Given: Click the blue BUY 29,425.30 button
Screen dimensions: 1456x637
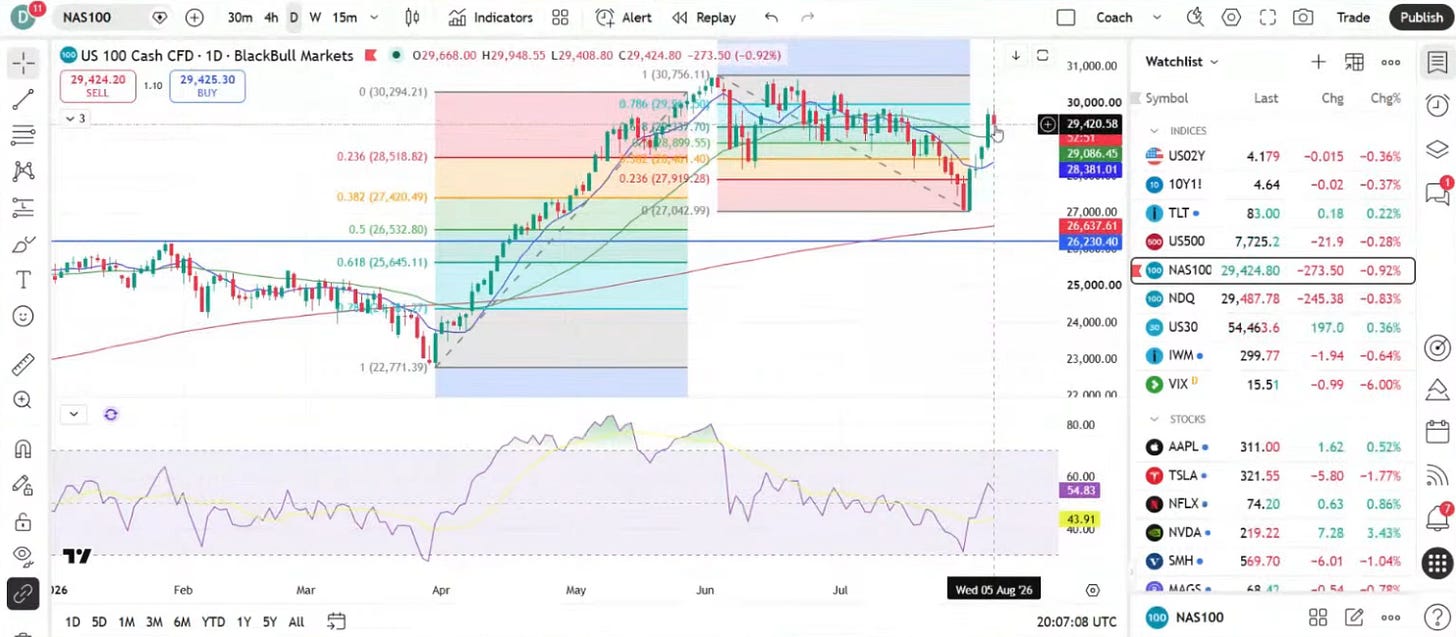Looking at the screenshot, I should pyautogui.click(x=207, y=86).
